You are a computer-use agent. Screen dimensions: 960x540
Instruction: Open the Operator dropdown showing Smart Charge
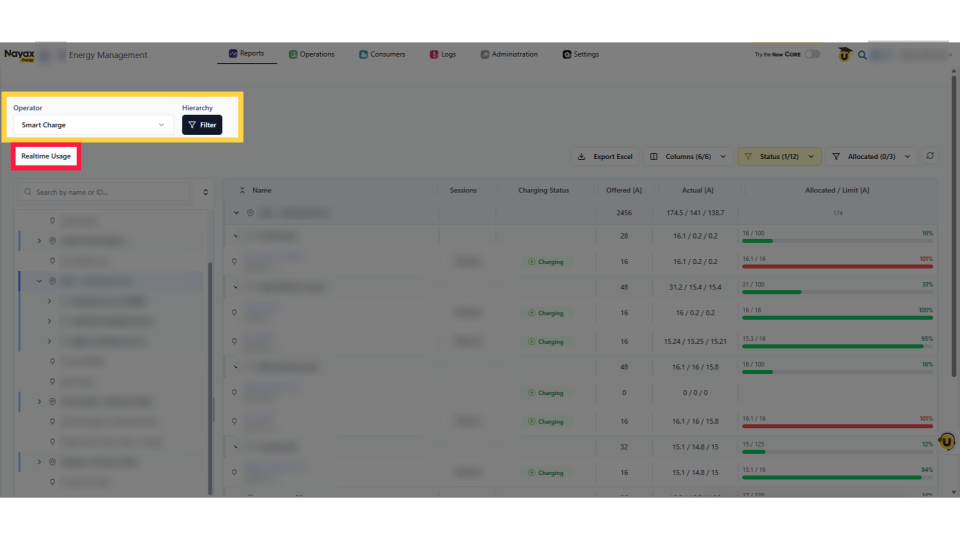tap(92, 125)
